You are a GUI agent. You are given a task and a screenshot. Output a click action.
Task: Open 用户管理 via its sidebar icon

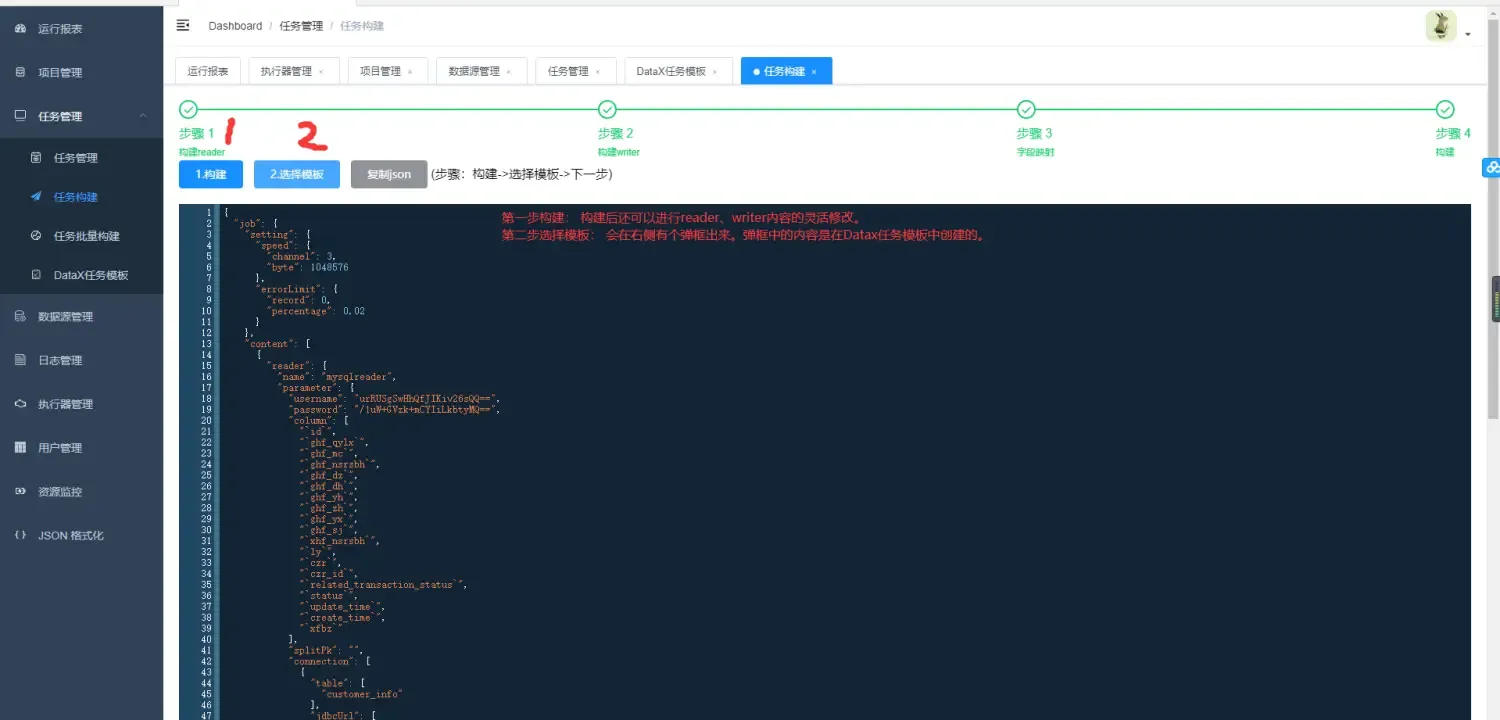pos(21,447)
